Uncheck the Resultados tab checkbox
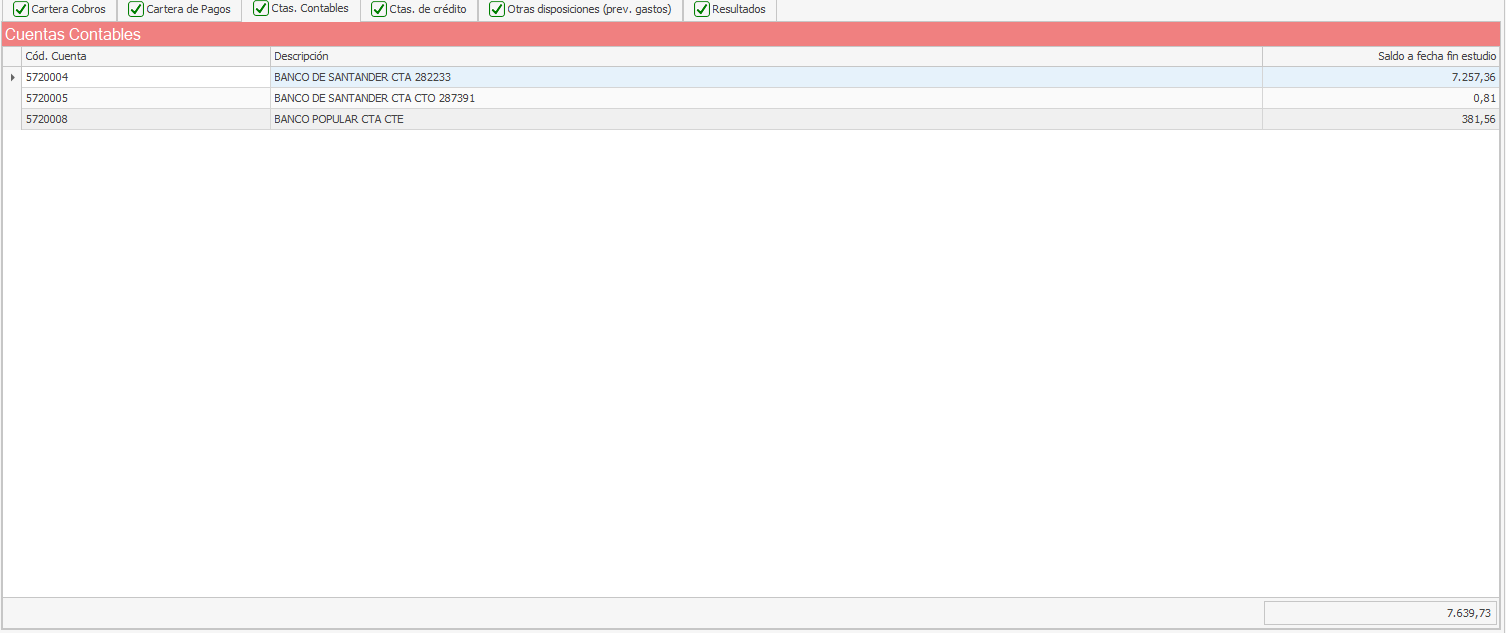 702,9
